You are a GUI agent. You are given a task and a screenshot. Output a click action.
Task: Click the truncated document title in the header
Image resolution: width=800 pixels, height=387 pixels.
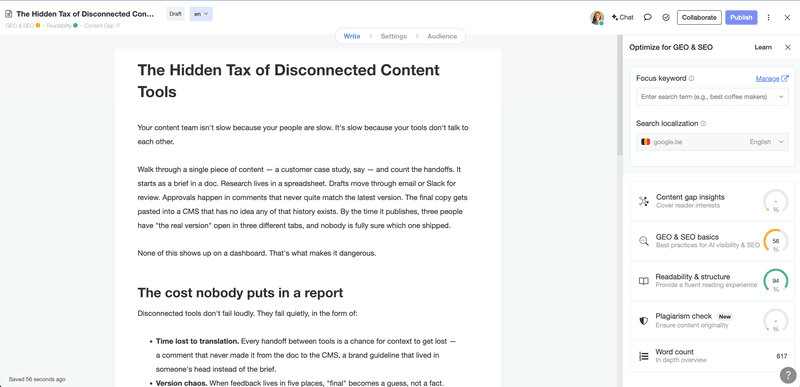[x=85, y=14]
